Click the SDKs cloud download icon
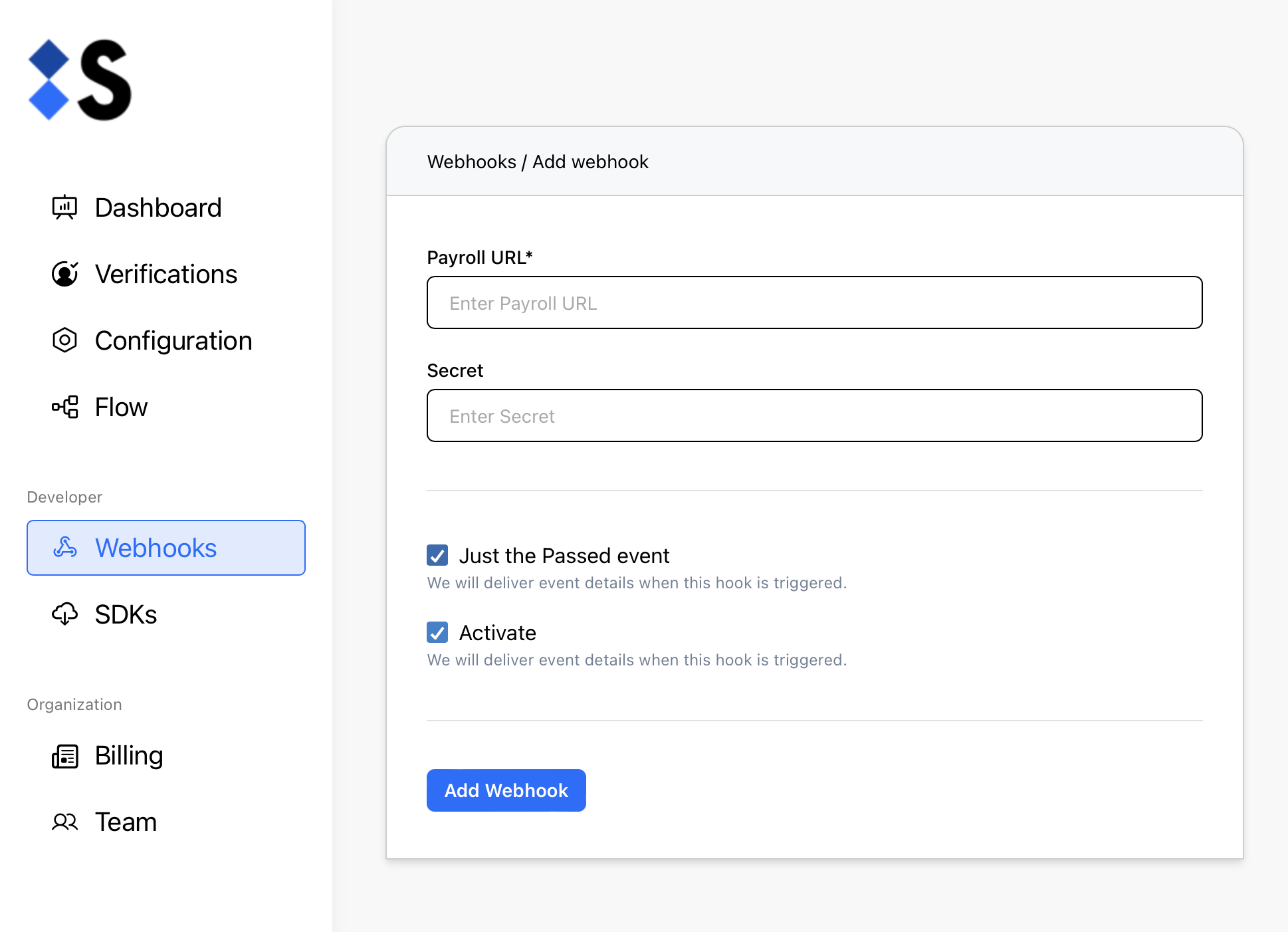The width and height of the screenshot is (1288, 932). (64, 614)
